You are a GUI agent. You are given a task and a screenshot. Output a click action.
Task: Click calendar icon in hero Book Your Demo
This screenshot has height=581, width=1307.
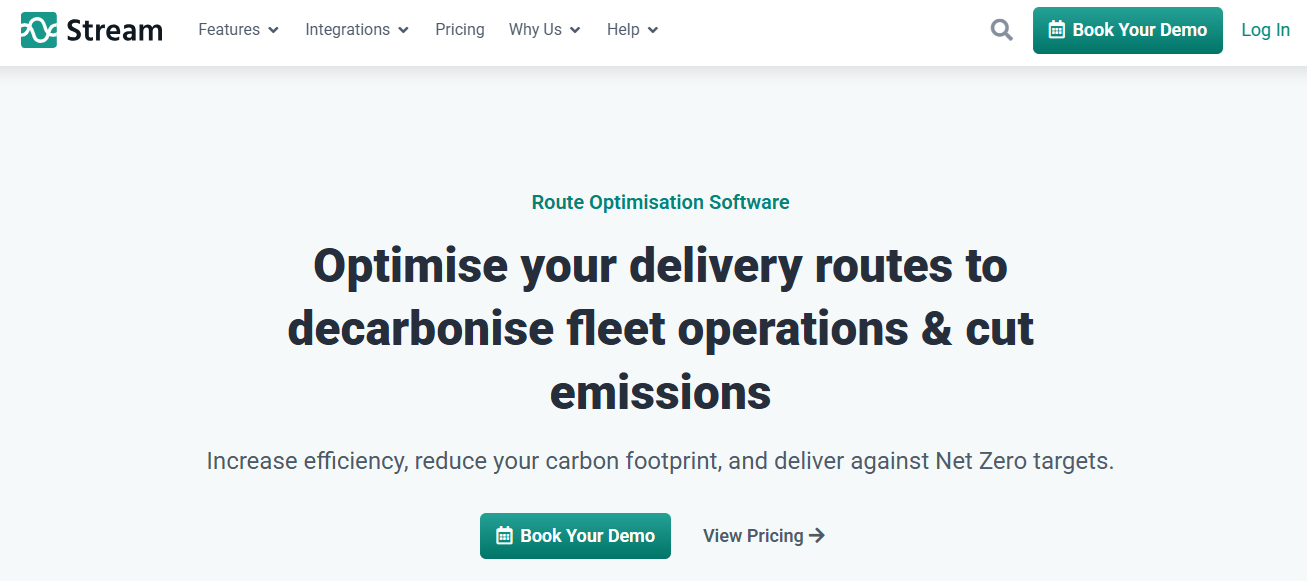pyautogui.click(x=504, y=536)
